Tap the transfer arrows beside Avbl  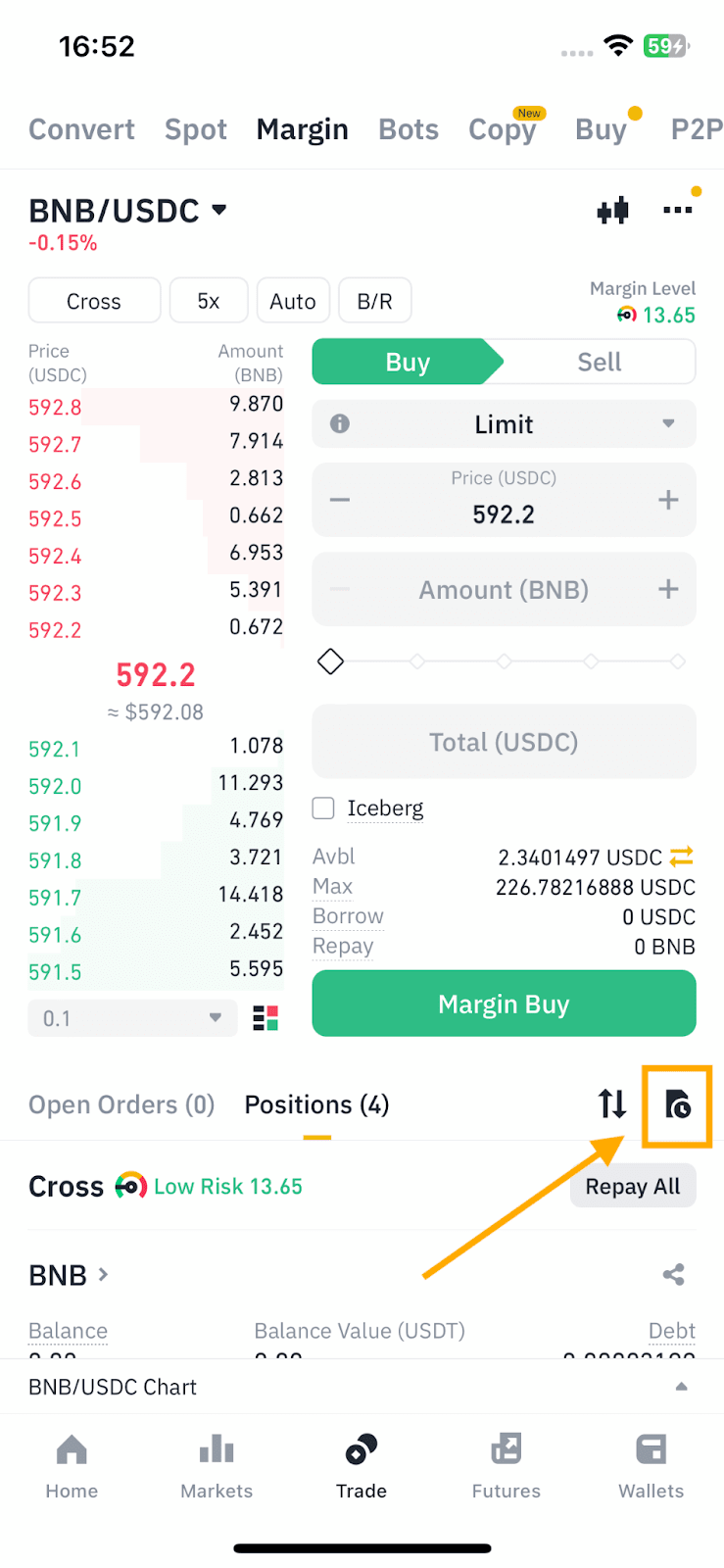[682, 857]
